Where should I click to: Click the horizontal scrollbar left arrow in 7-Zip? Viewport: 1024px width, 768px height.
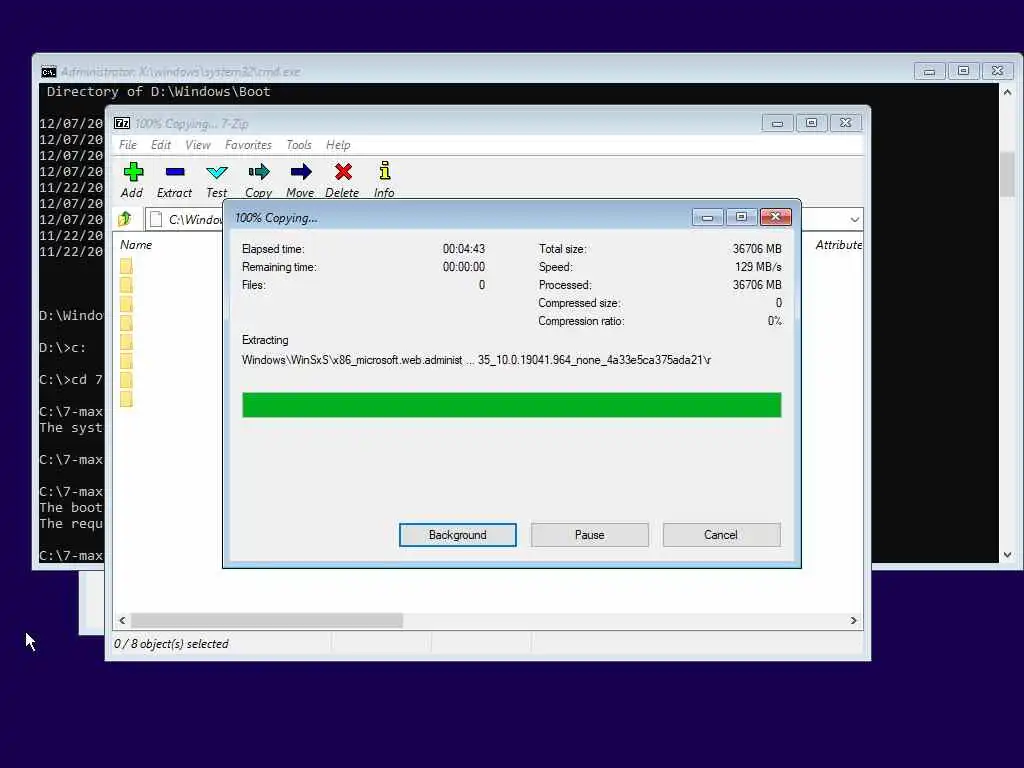(x=122, y=620)
